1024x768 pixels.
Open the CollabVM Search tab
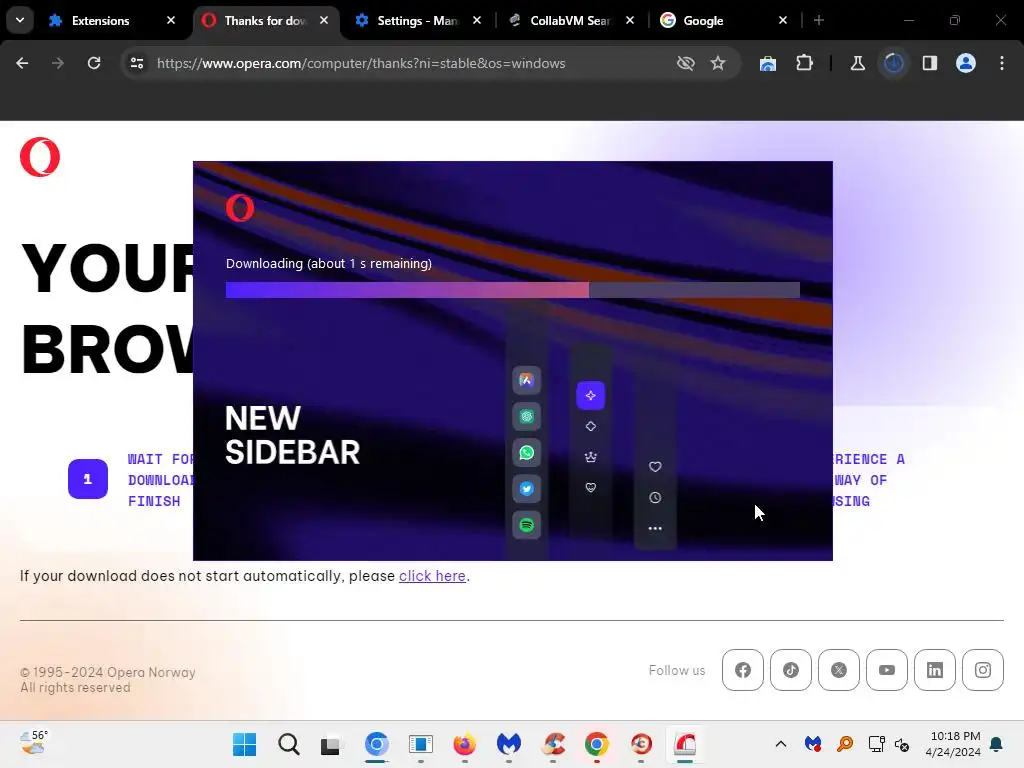coord(569,21)
